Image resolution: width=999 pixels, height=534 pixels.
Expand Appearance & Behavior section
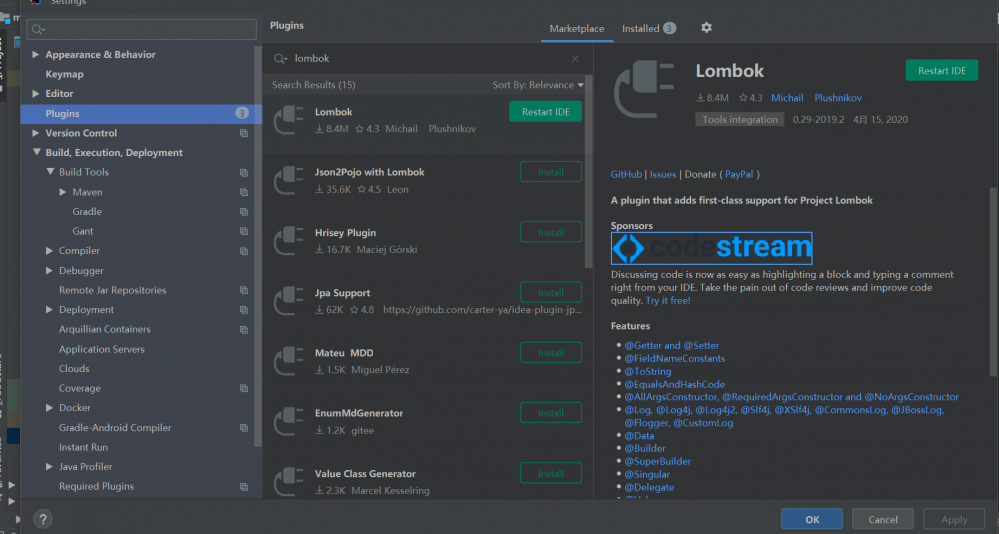click(36, 55)
